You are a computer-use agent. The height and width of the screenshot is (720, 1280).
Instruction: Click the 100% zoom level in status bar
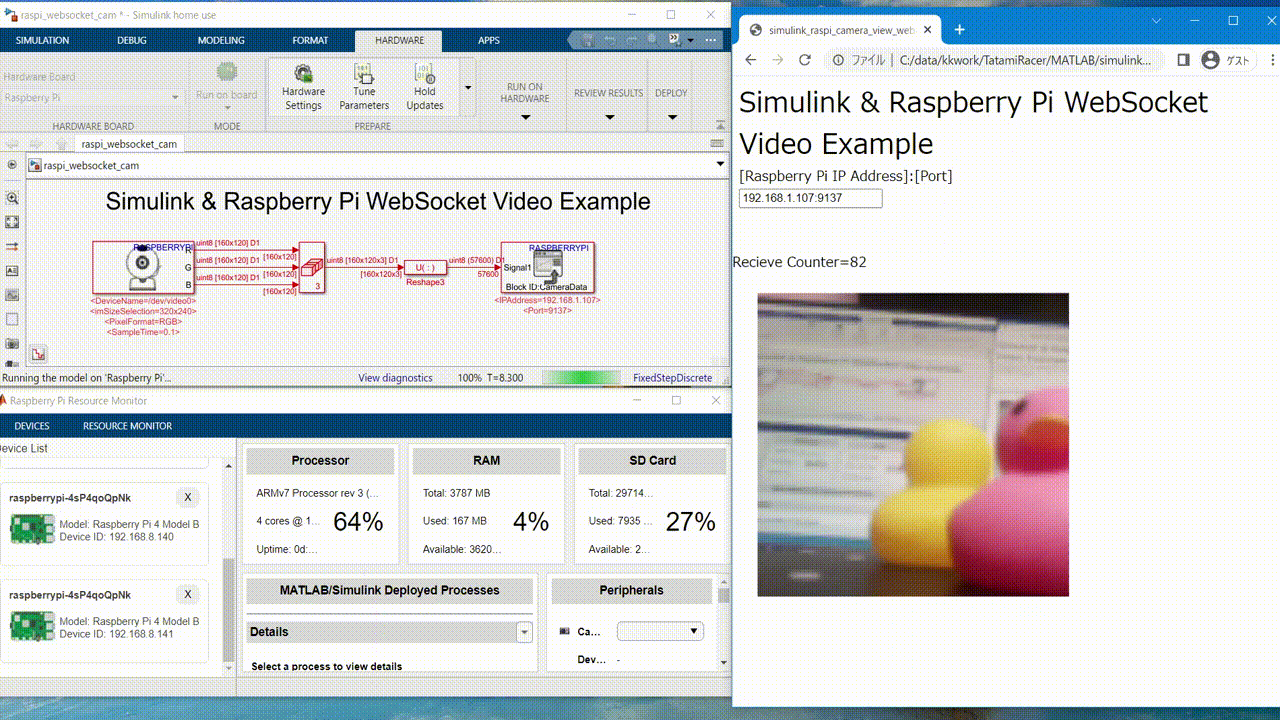point(469,378)
